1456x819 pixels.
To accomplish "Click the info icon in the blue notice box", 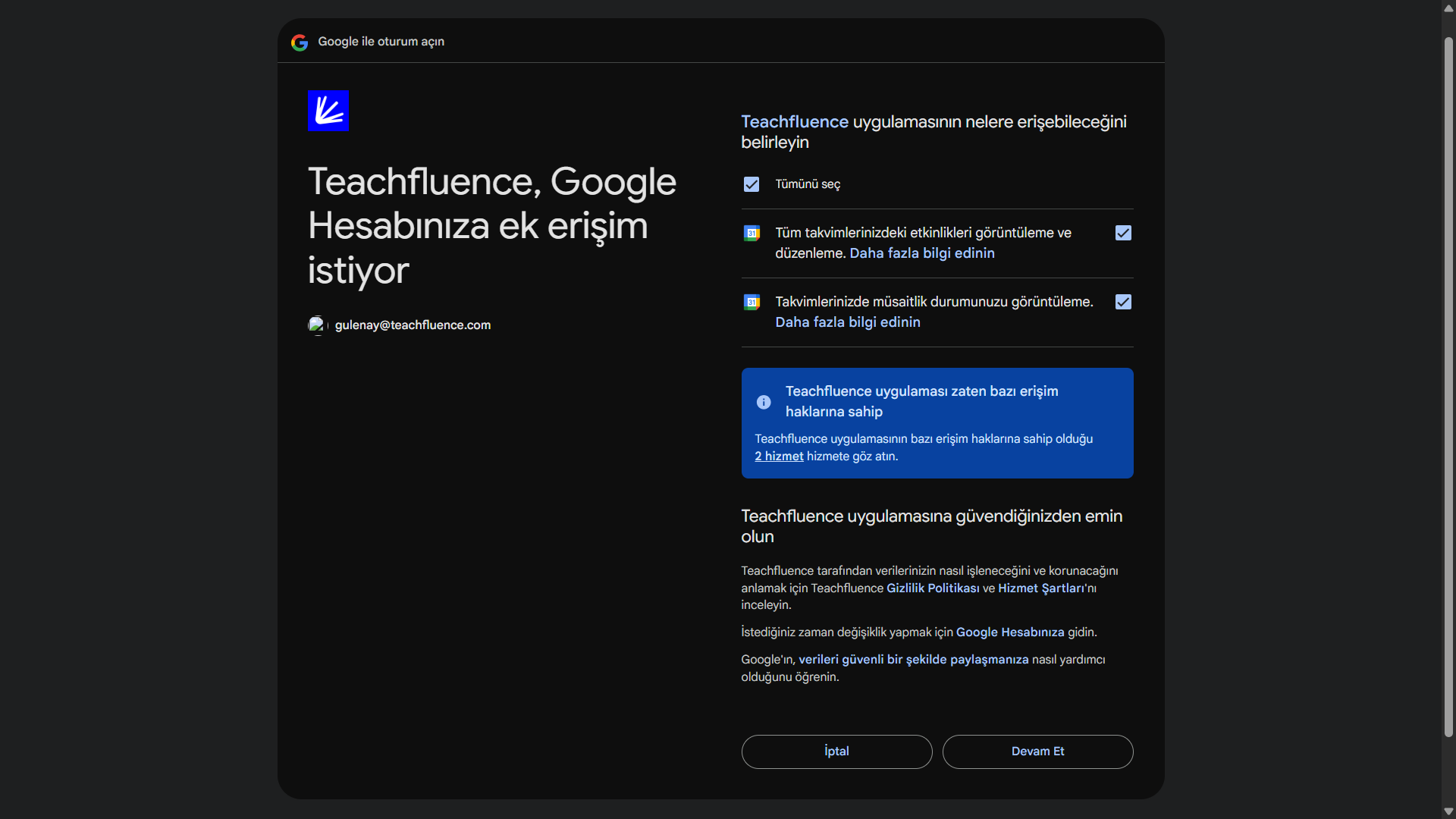I will (x=764, y=402).
